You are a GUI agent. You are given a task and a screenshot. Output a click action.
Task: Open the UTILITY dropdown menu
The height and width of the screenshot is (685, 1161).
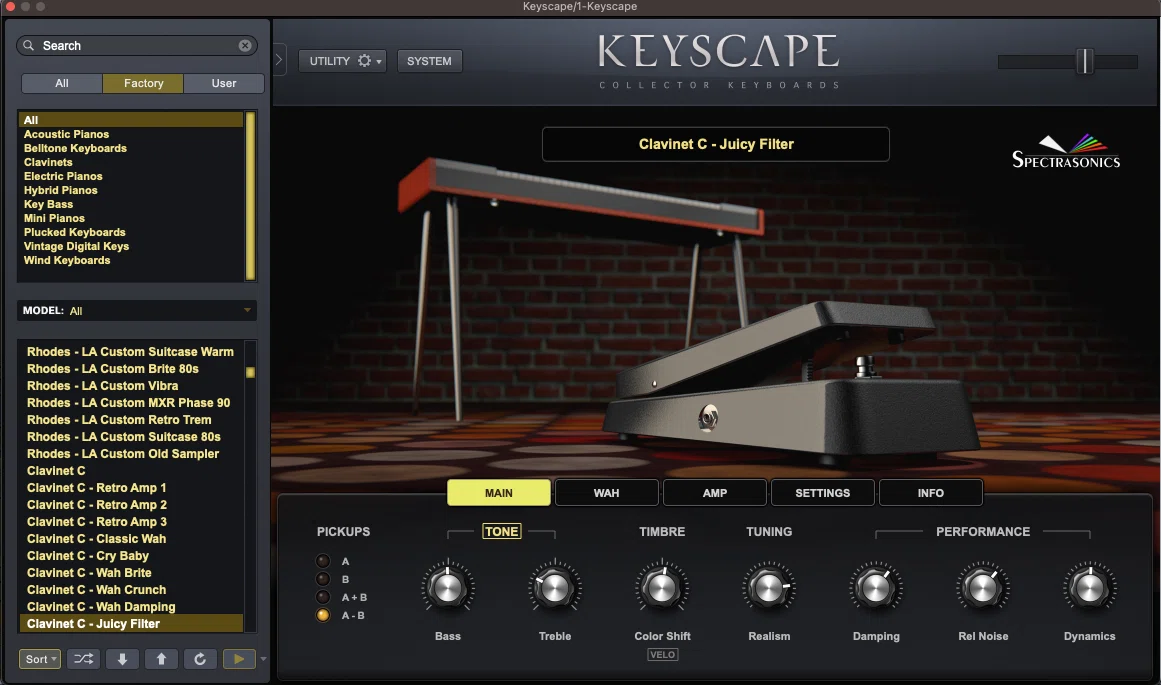pos(343,61)
